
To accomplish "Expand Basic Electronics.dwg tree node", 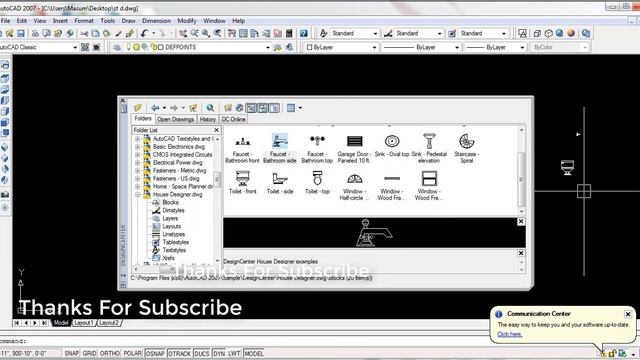I will point(138,147).
